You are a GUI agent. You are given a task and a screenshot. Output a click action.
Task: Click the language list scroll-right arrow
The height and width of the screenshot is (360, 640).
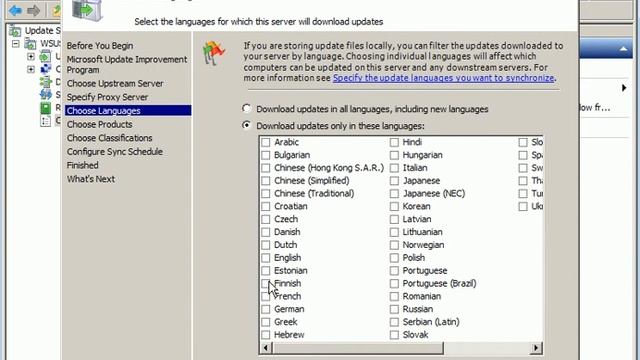(536, 348)
